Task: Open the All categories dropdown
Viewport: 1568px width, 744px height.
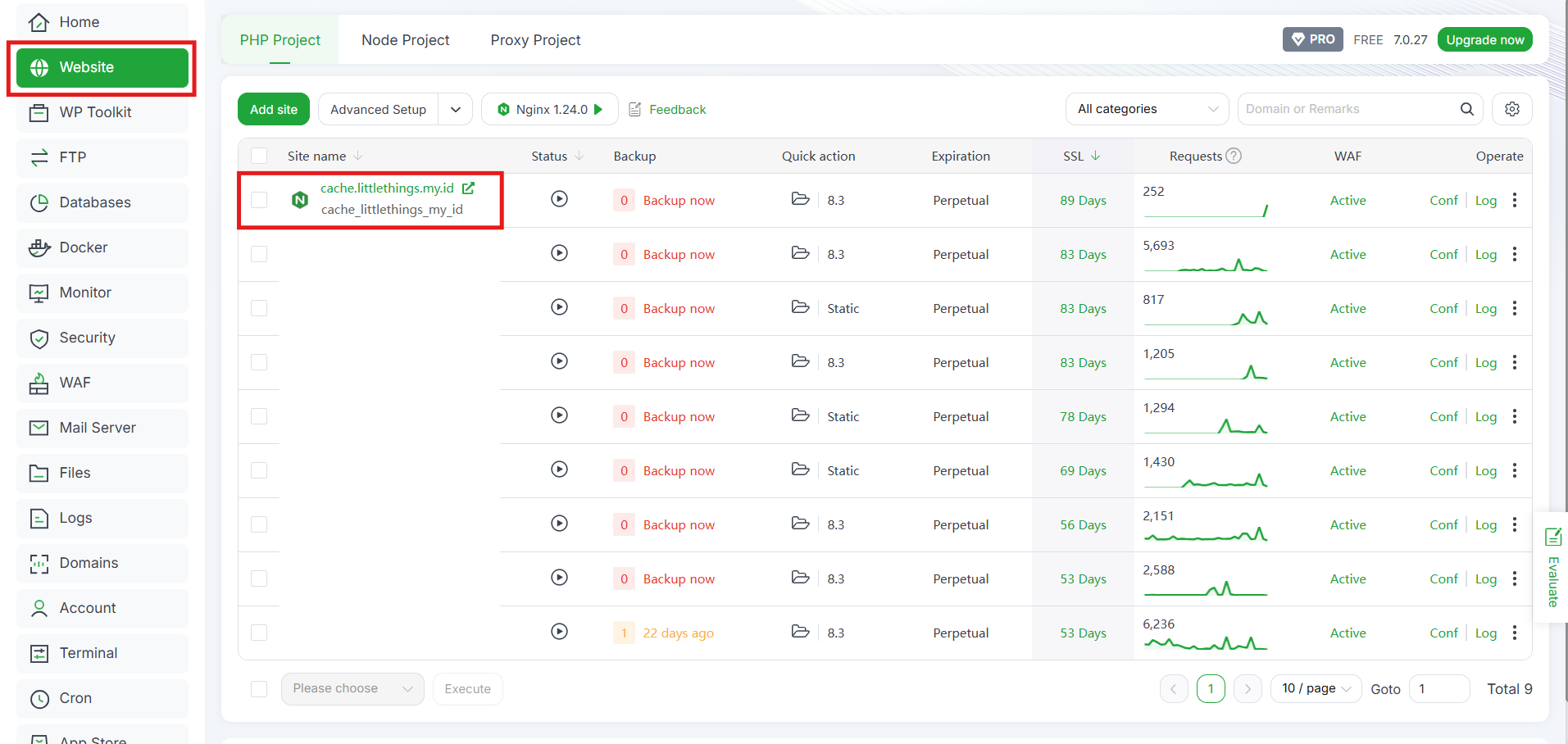Action: pos(1147,109)
